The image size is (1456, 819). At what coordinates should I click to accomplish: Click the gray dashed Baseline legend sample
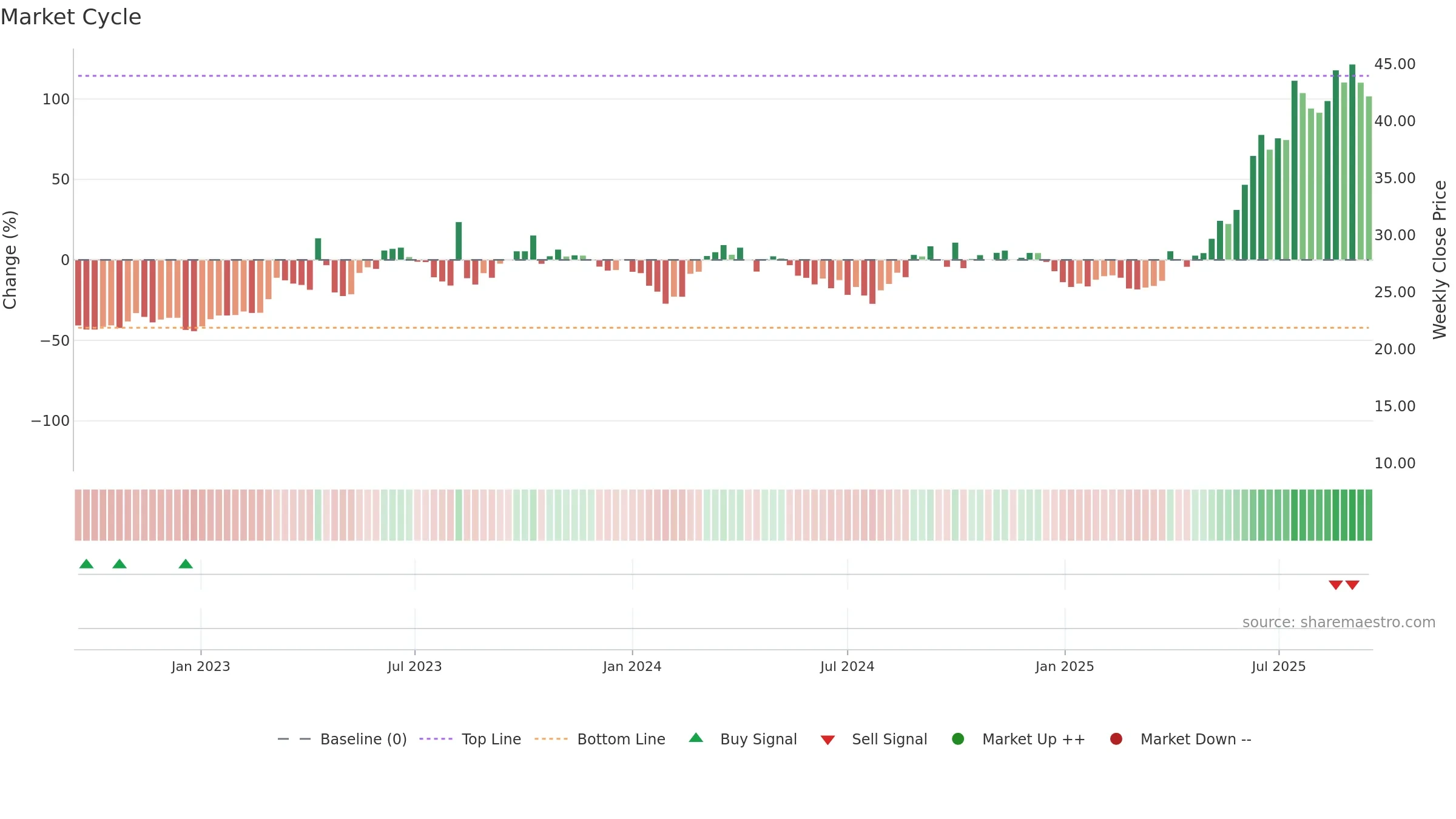[x=294, y=739]
